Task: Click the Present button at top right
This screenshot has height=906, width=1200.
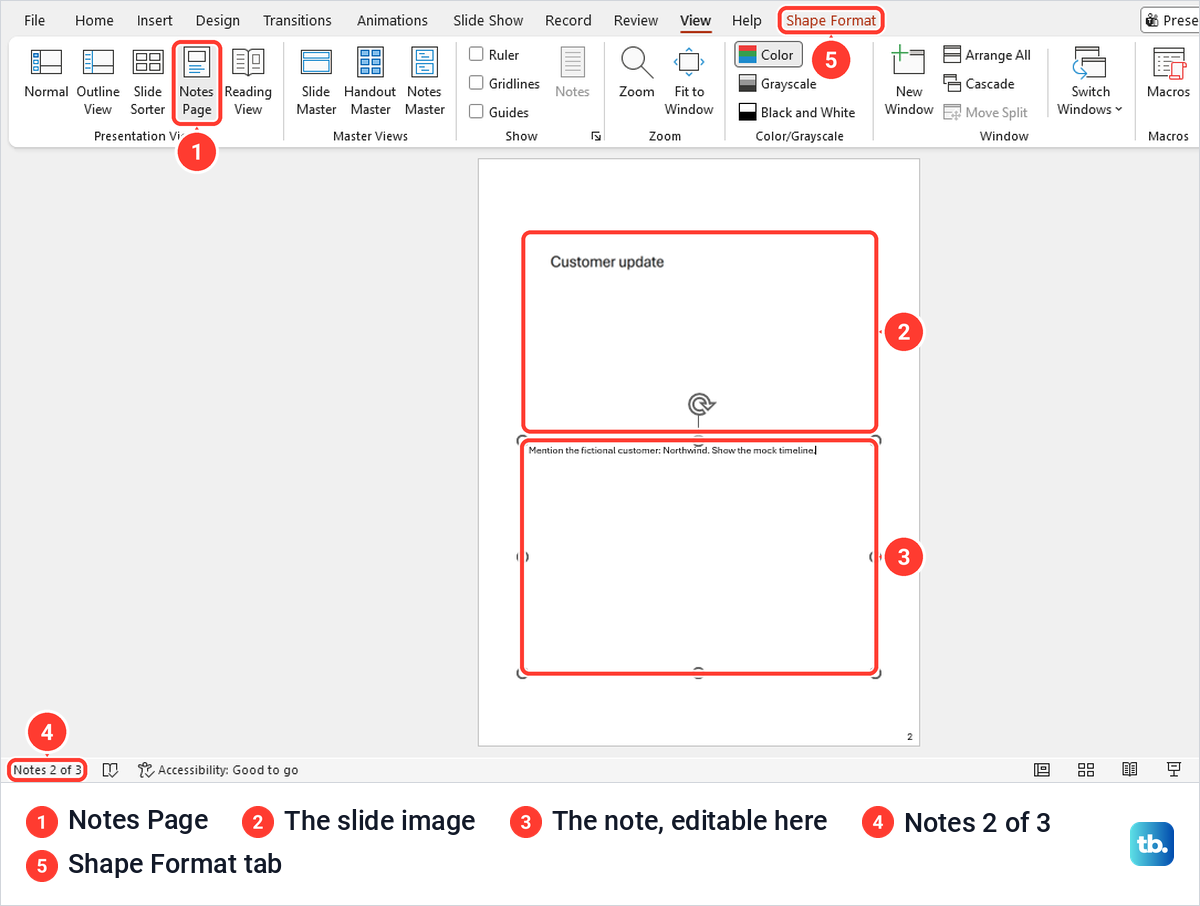Action: (x=1171, y=20)
